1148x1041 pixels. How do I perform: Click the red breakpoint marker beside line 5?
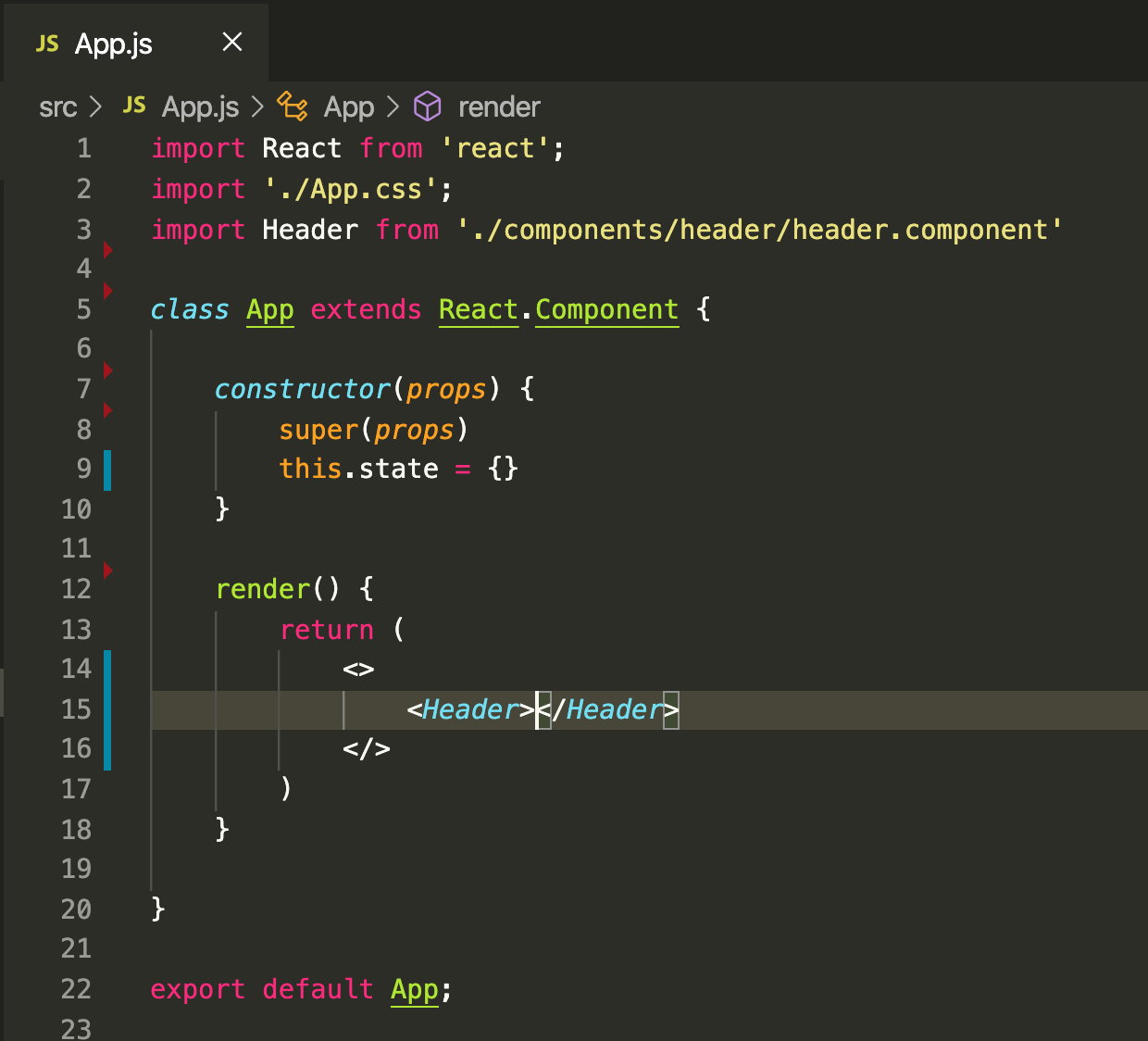pyautogui.click(x=108, y=289)
